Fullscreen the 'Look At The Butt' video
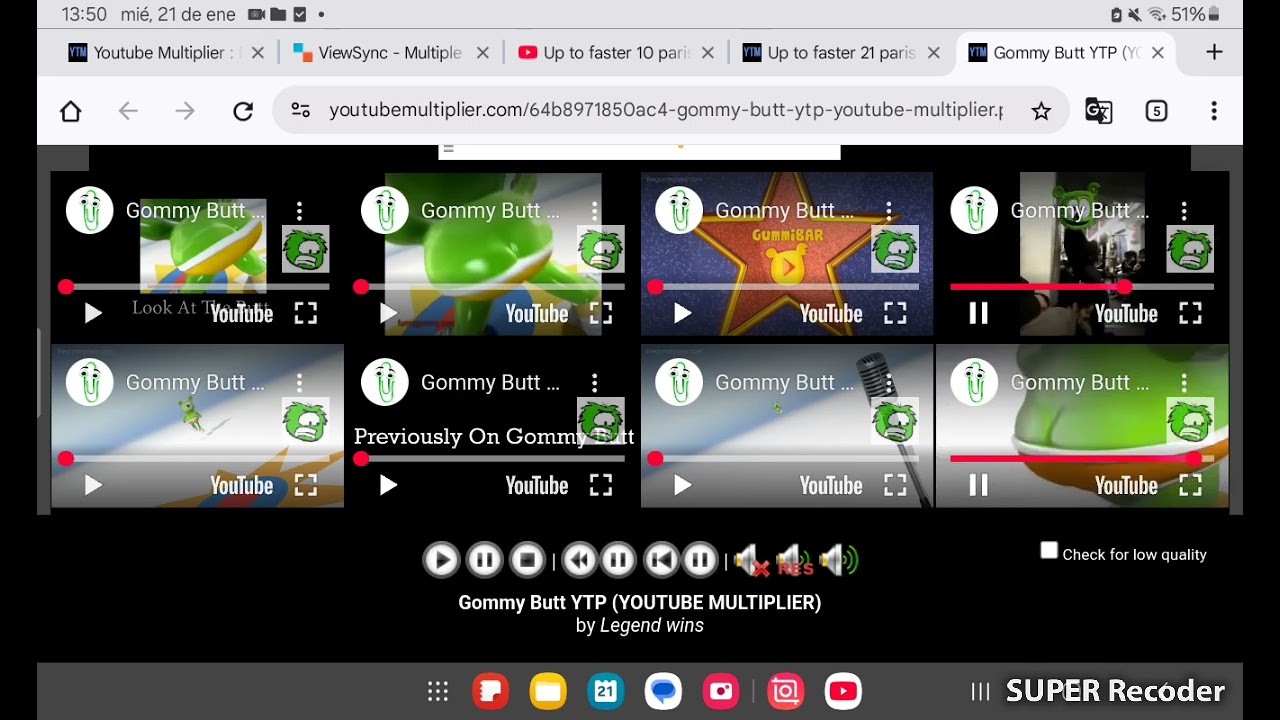The image size is (1280, 720). (306, 314)
